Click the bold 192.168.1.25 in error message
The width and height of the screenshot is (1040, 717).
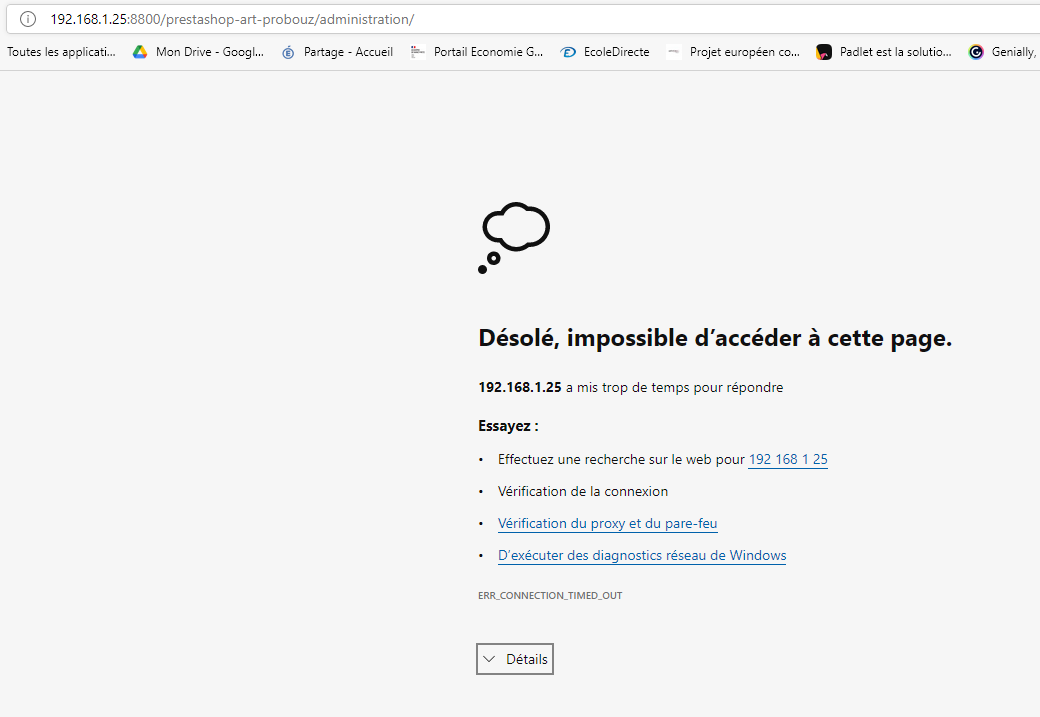click(520, 388)
